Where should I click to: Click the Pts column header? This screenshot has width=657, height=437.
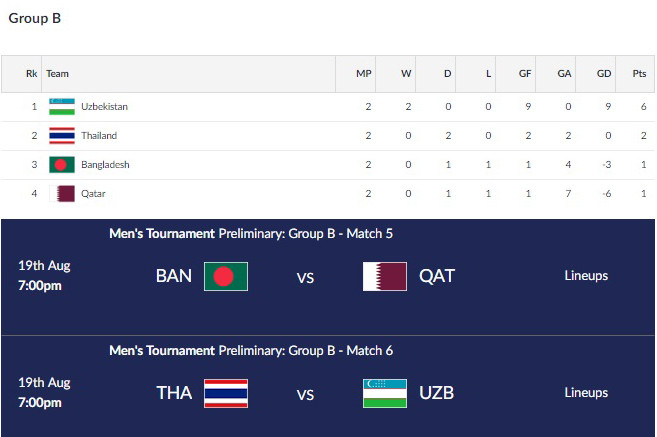tap(639, 73)
